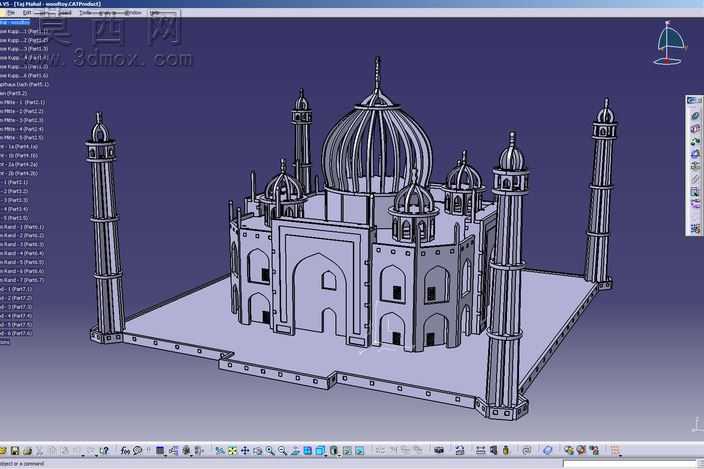Click the blue Isometric view box icon
Screen dimensions: 704x469
[308, 451]
